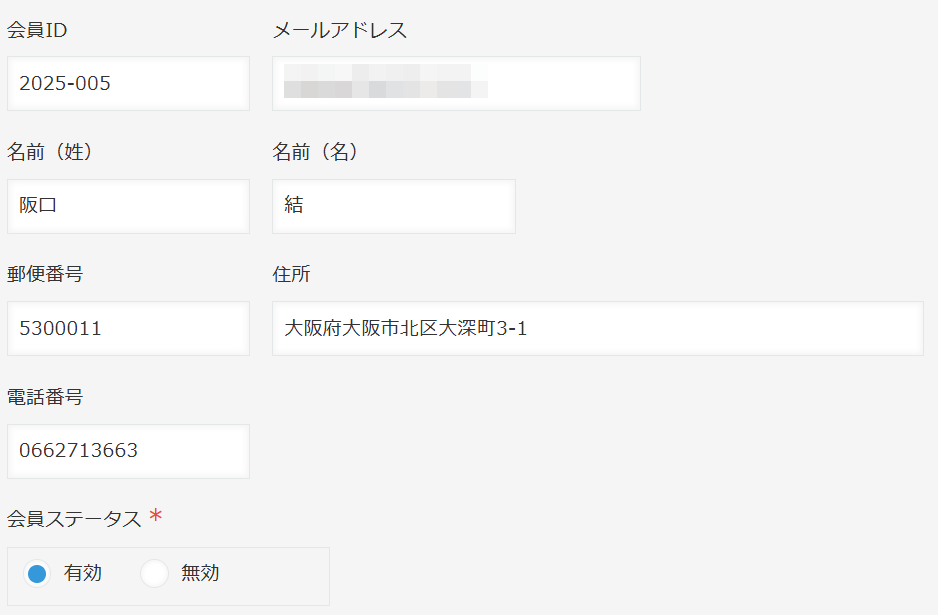Click the 会員ID field showing 2025-005
The width and height of the screenshot is (938, 615).
pos(128,84)
